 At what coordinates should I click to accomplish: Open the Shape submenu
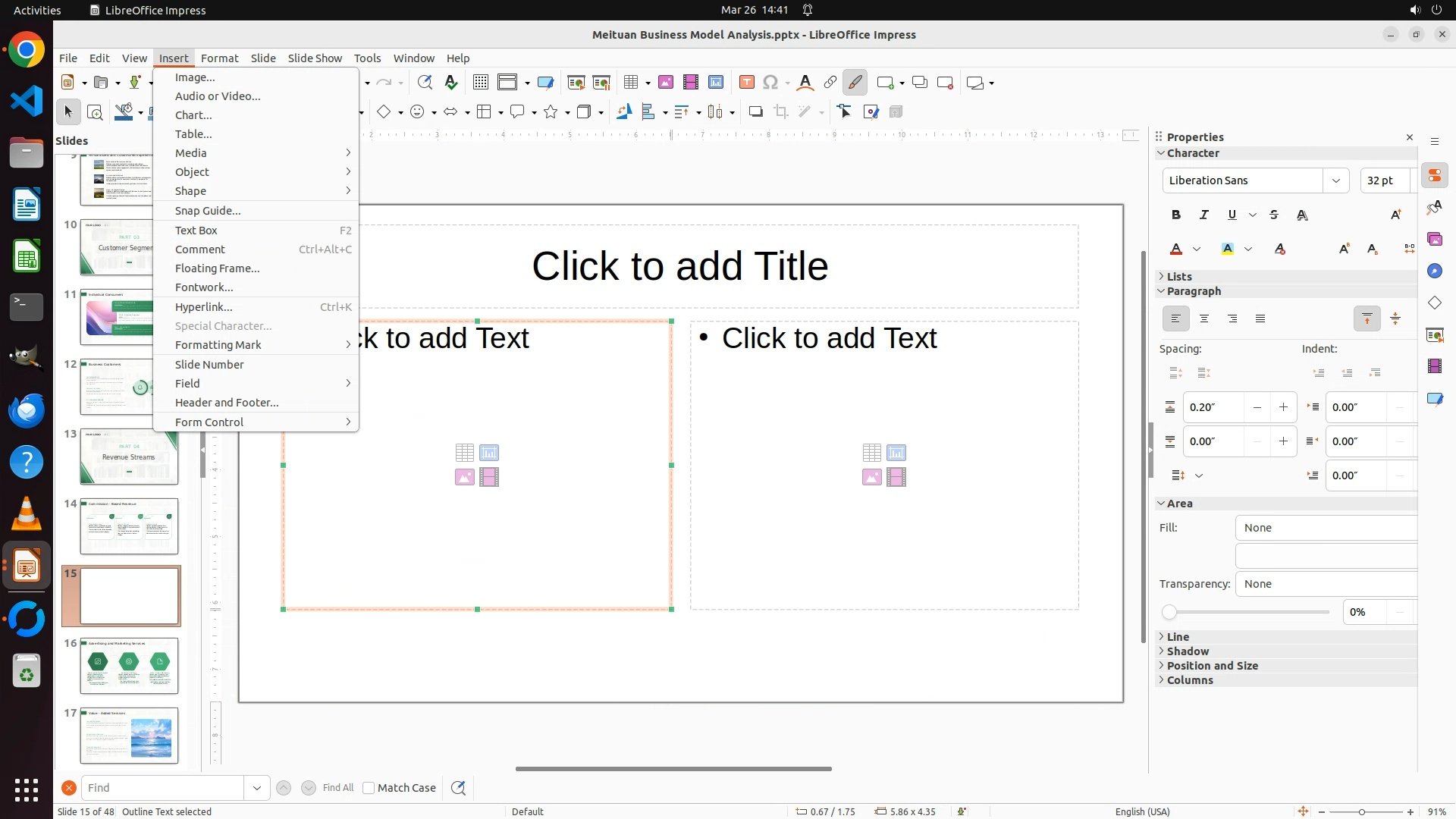click(190, 191)
